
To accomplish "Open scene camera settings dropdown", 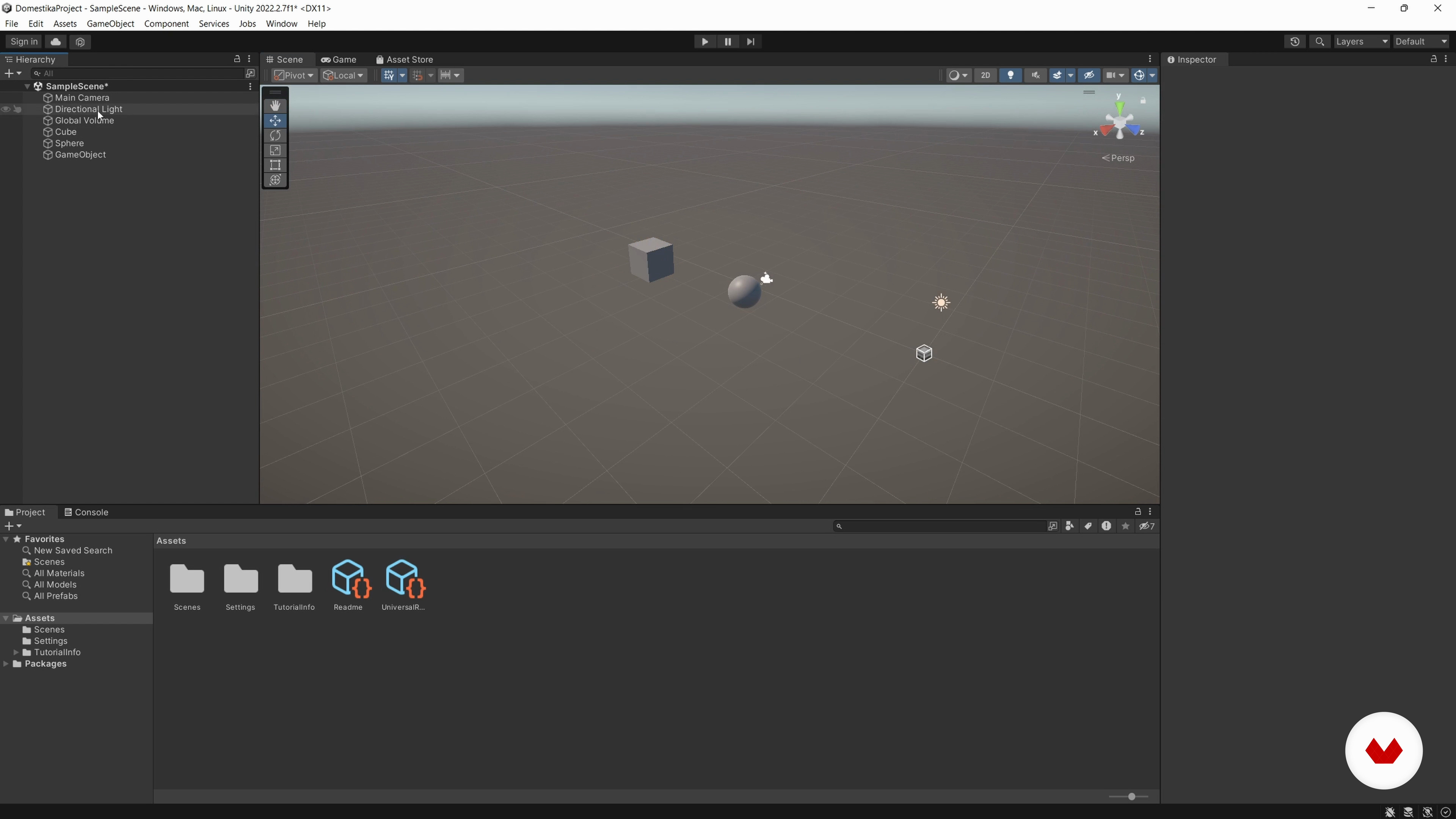I will pos(1115,75).
